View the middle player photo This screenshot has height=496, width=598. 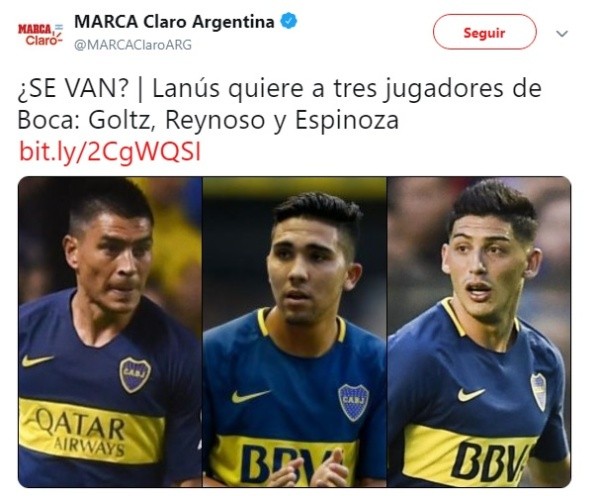click(x=294, y=332)
